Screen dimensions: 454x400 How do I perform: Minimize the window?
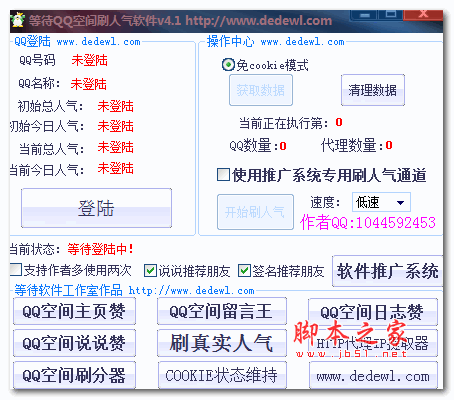click(x=364, y=15)
